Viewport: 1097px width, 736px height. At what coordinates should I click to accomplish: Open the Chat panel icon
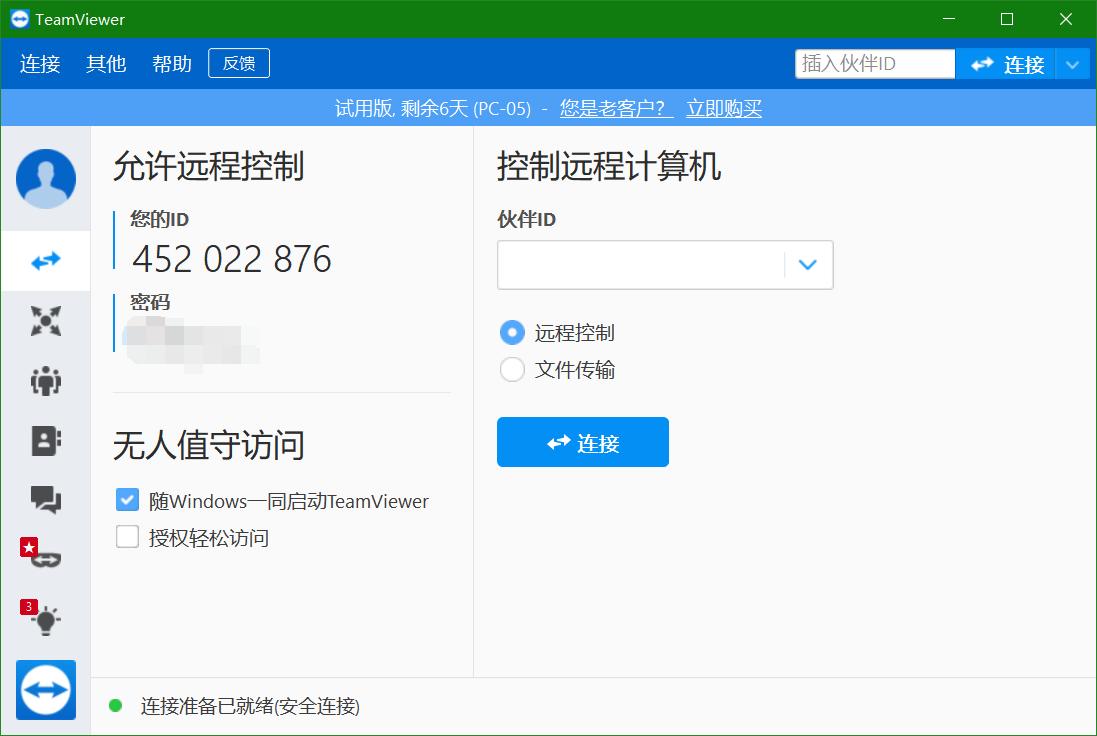tap(45, 499)
